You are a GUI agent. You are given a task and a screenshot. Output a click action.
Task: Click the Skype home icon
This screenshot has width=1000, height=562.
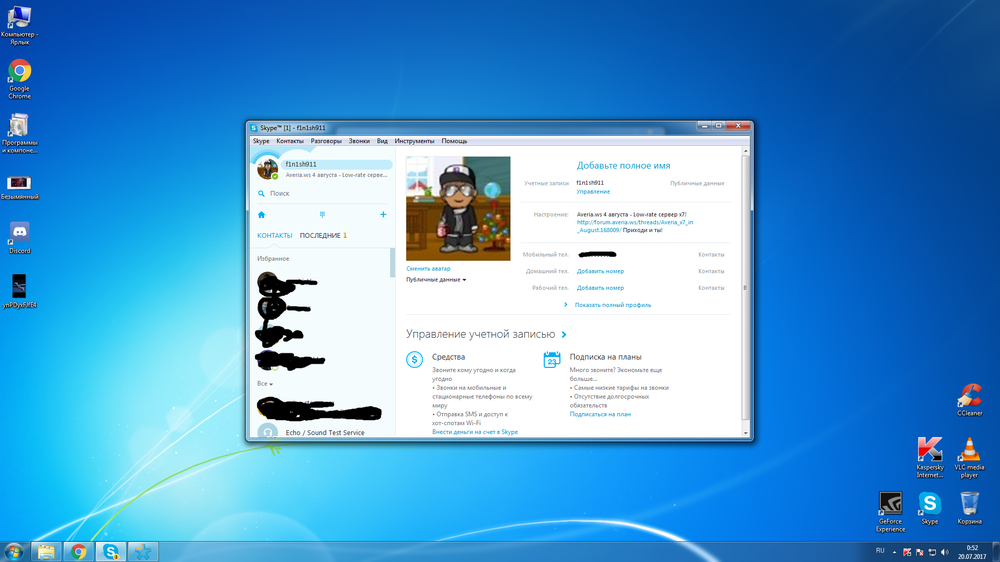(x=262, y=214)
